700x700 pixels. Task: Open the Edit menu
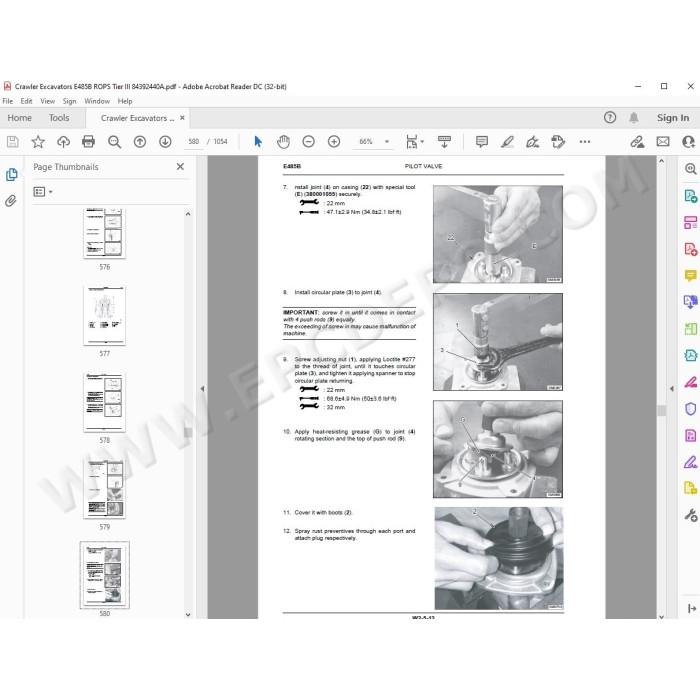(x=26, y=101)
